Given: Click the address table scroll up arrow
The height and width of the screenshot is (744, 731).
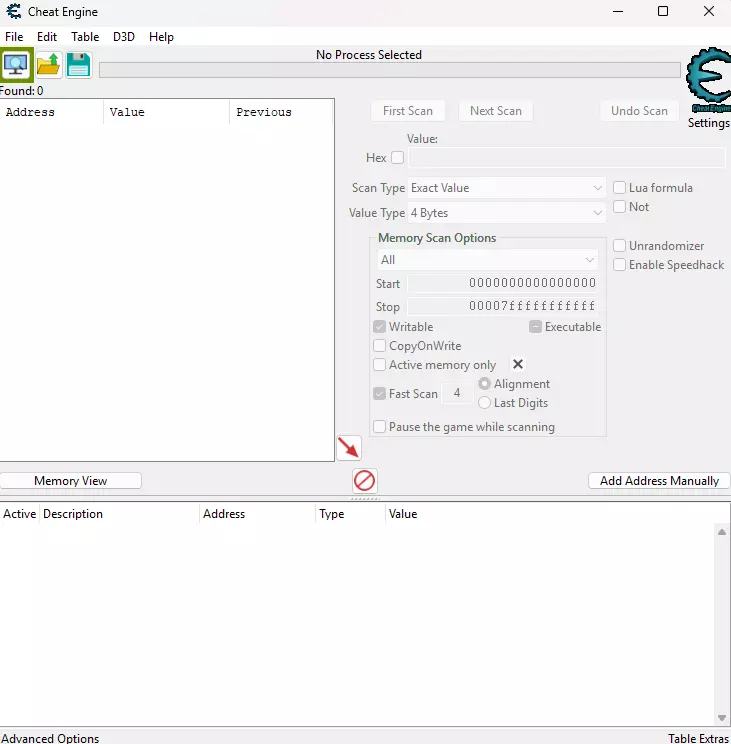Looking at the screenshot, I should point(722,532).
